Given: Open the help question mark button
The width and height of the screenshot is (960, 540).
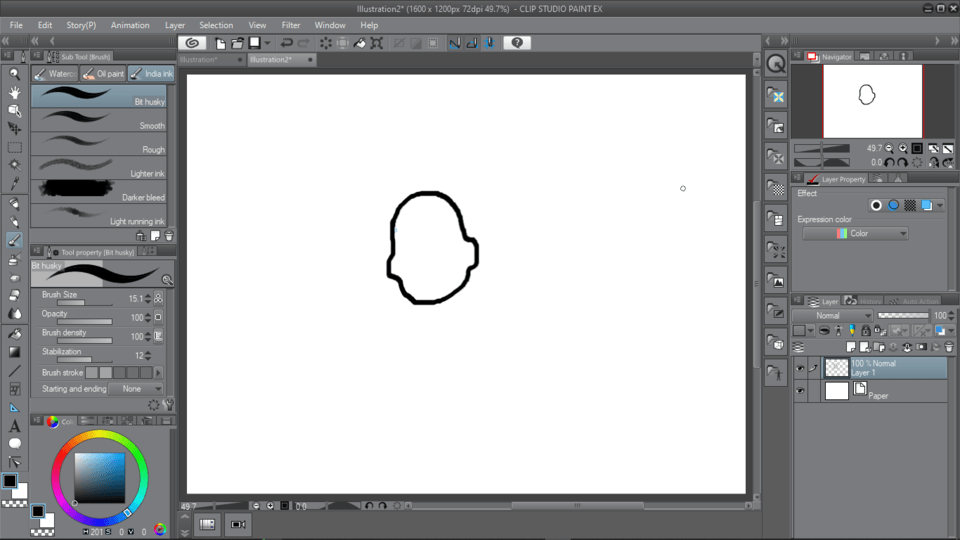Looking at the screenshot, I should pyautogui.click(x=516, y=43).
